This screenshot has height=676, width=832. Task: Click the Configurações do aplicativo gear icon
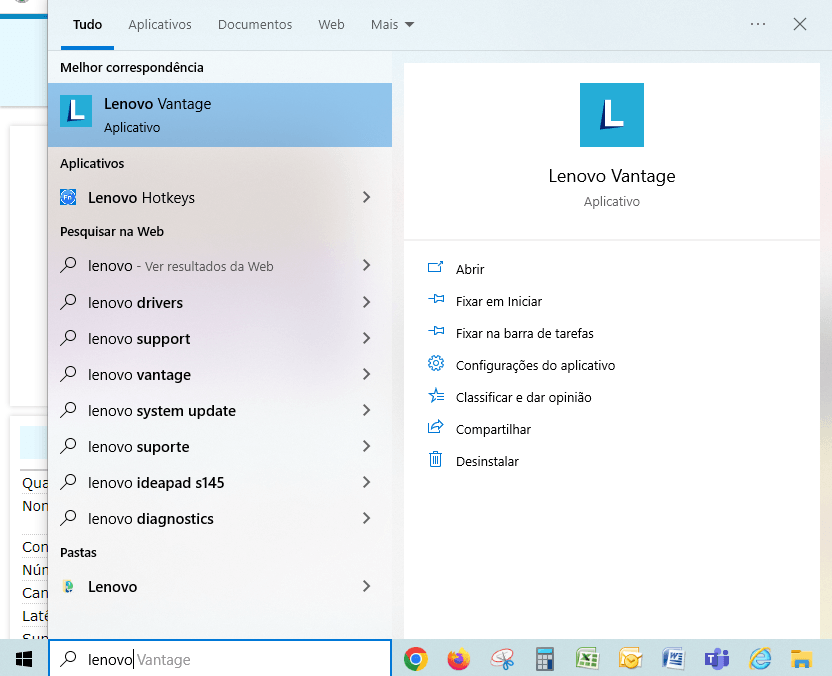pos(436,363)
